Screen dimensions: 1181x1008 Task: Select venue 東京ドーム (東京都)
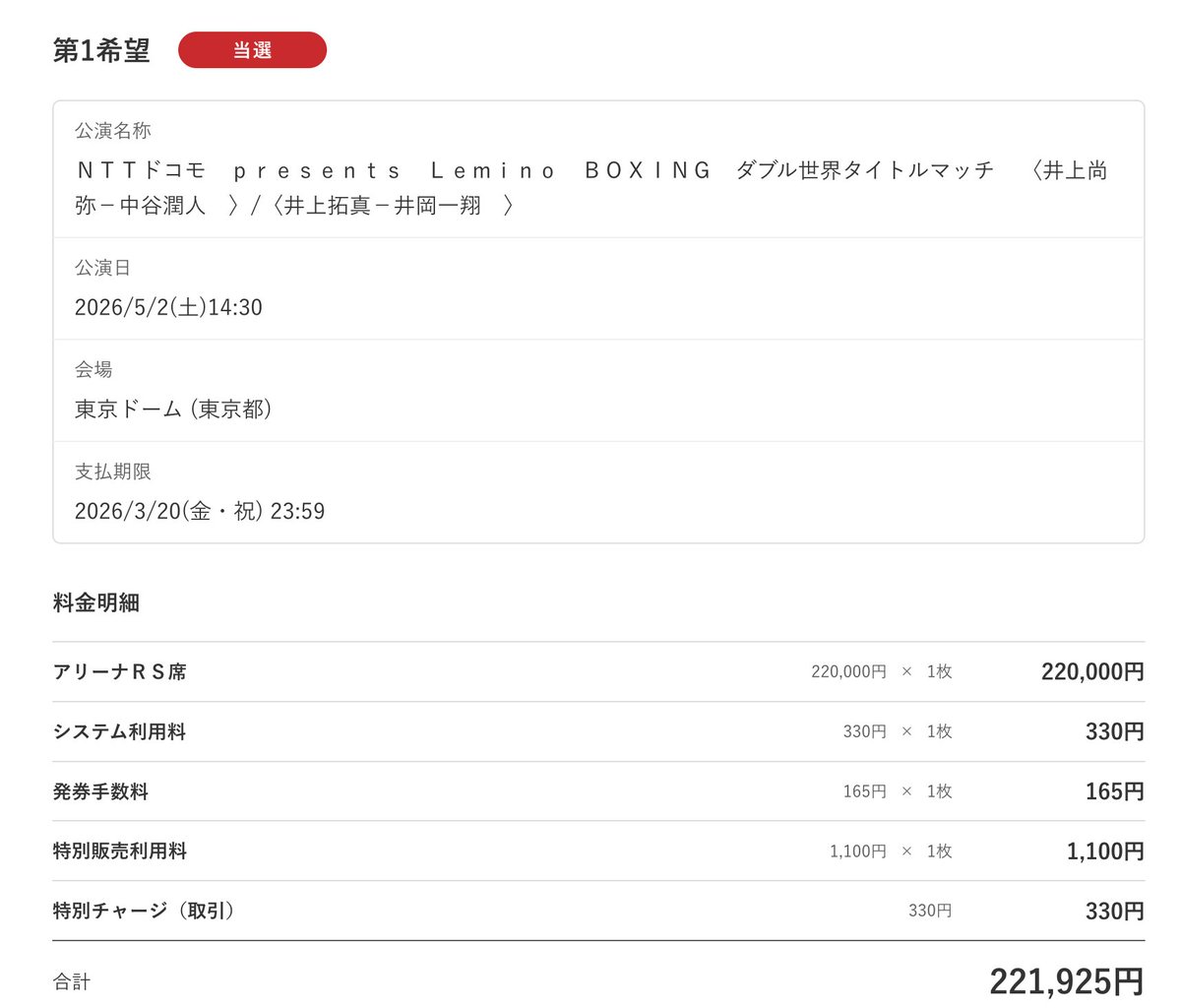[173, 409]
